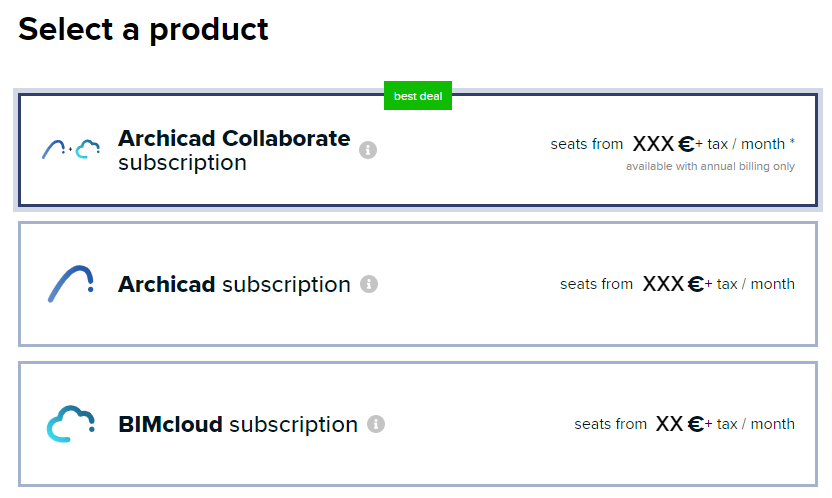Screen dimensions: 832x498
Task: Pick the BIMcloud subscription product card
Action: 418,424
